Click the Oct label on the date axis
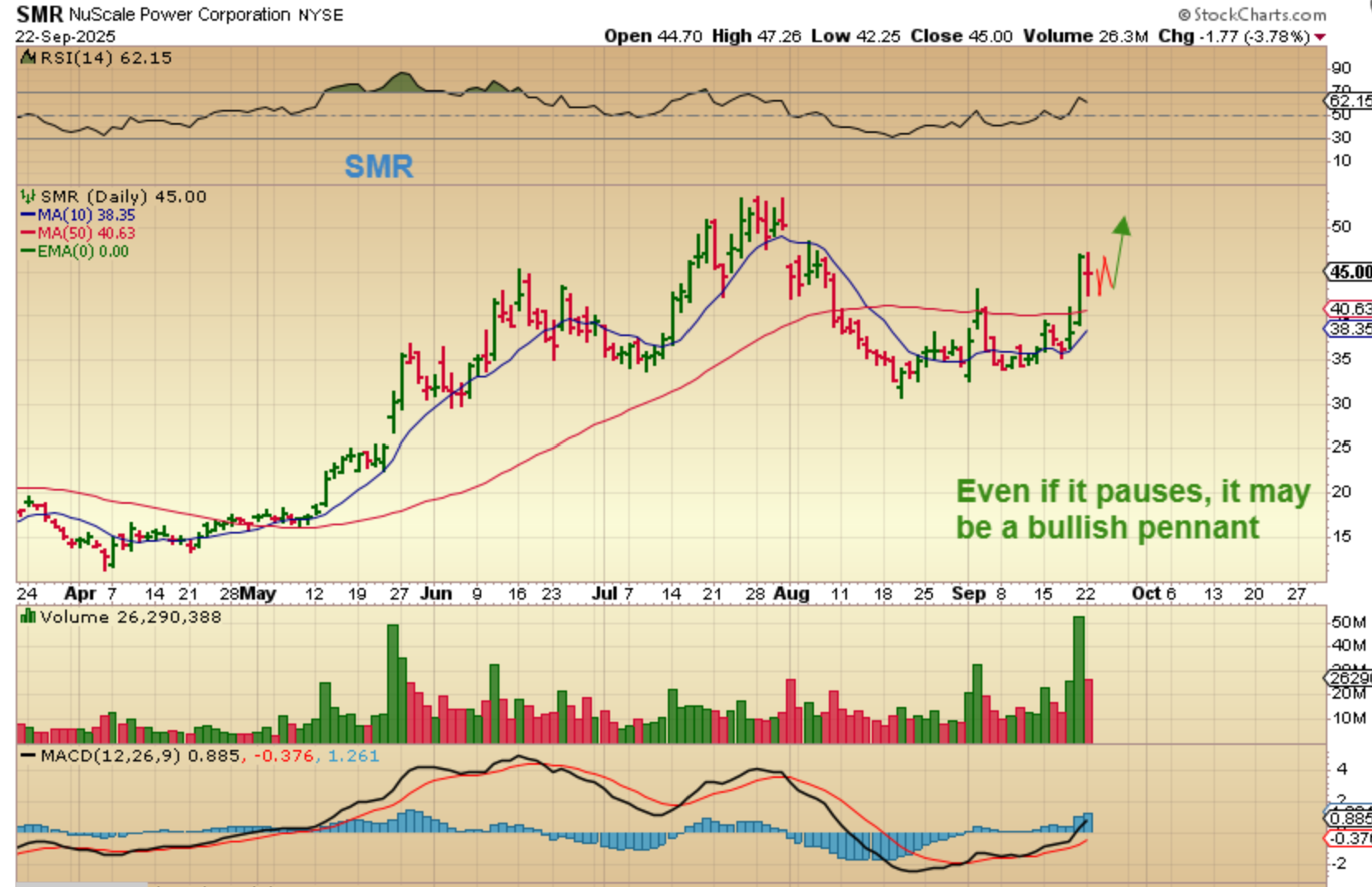The height and width of the screenshot is (887, 1372). [1147, 593]
